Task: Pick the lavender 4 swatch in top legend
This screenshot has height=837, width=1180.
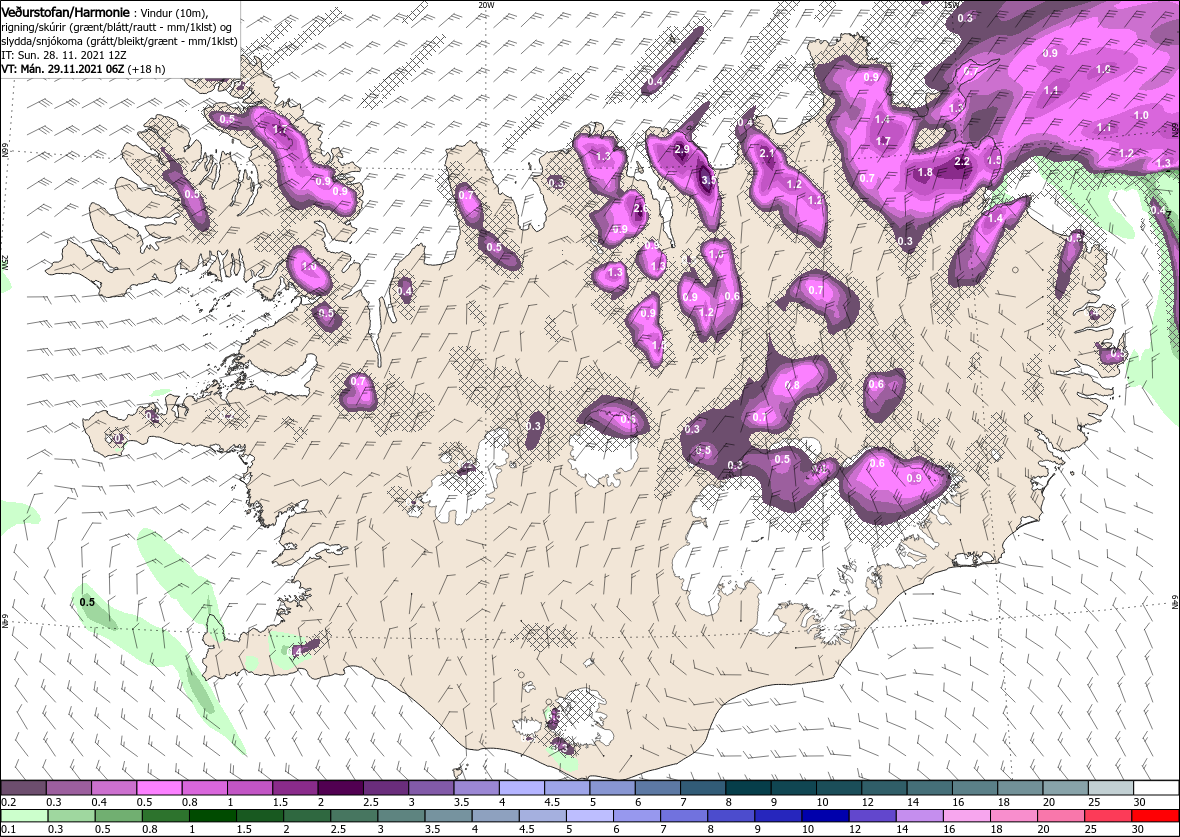Action: pyautogui.click(x=522, y=787)
